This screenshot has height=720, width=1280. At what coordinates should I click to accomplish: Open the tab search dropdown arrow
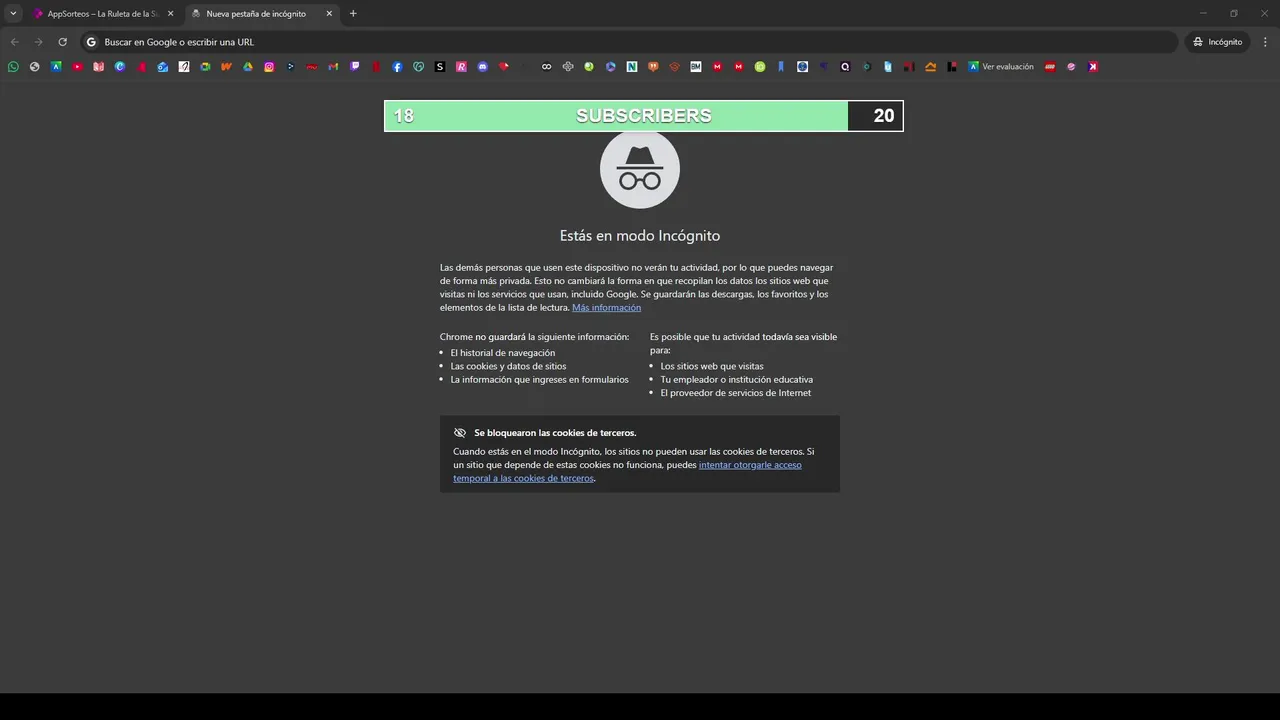click(x=13, y=14)
